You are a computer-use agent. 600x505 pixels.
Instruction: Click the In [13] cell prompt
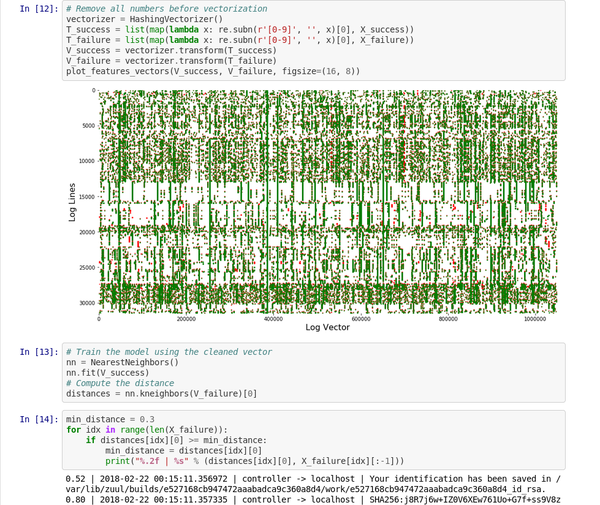pos(39,352)
